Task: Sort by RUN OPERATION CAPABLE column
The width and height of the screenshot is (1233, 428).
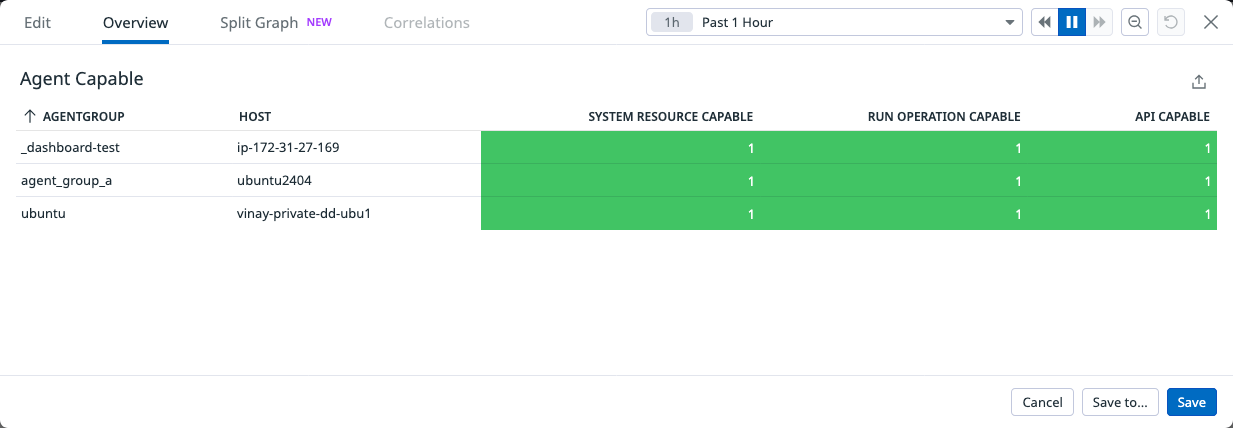Action: (x=943, y=117)
